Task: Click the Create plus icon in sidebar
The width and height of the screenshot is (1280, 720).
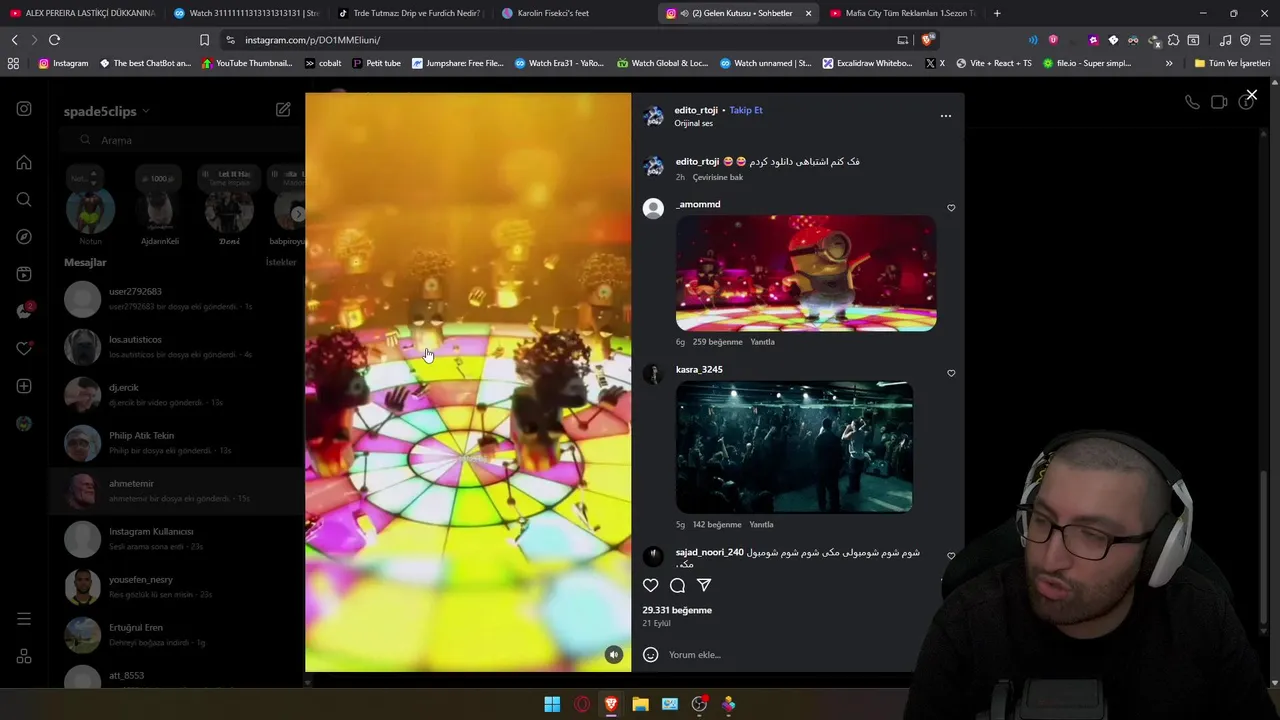Action: coord(24,386)
